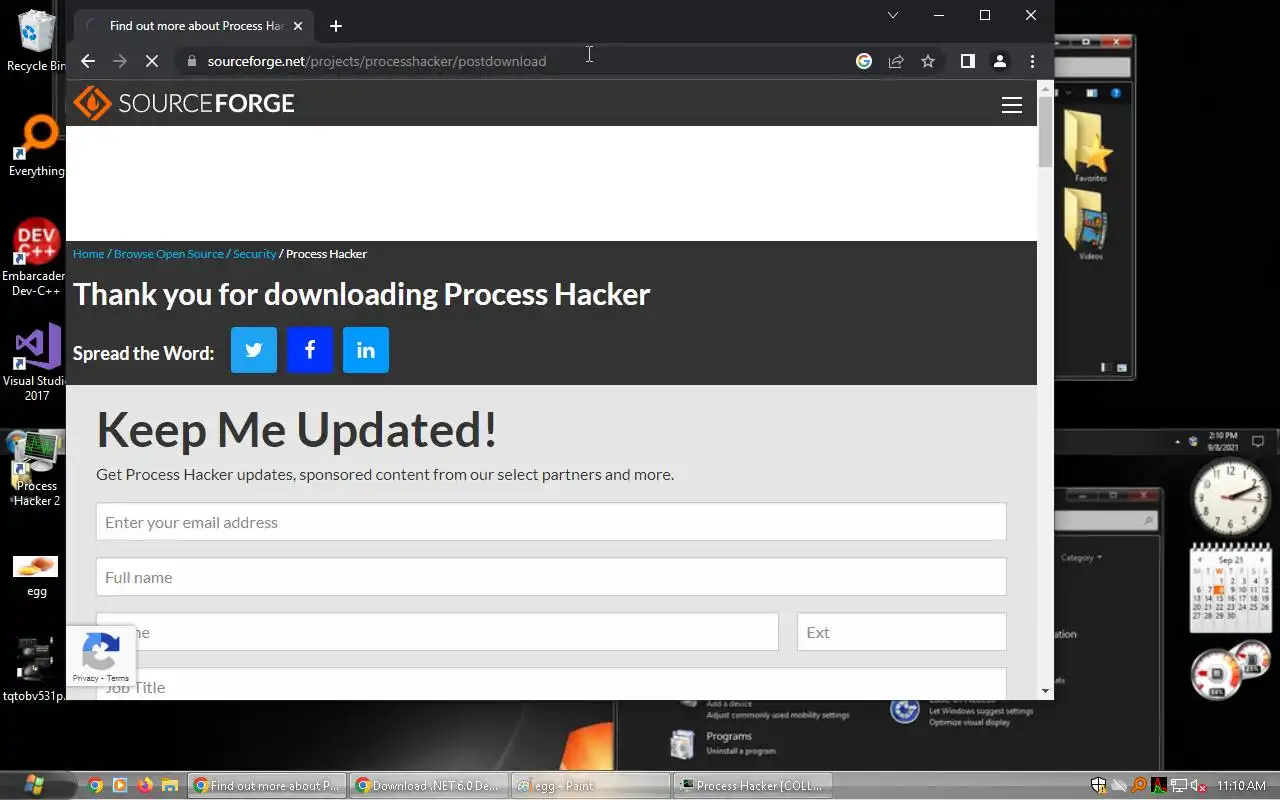This screenshot has height=800, width=1280.
Task: Select Visual Studio 2017 desktop icon
Action: pyautogui.click(x=36, y=362)
